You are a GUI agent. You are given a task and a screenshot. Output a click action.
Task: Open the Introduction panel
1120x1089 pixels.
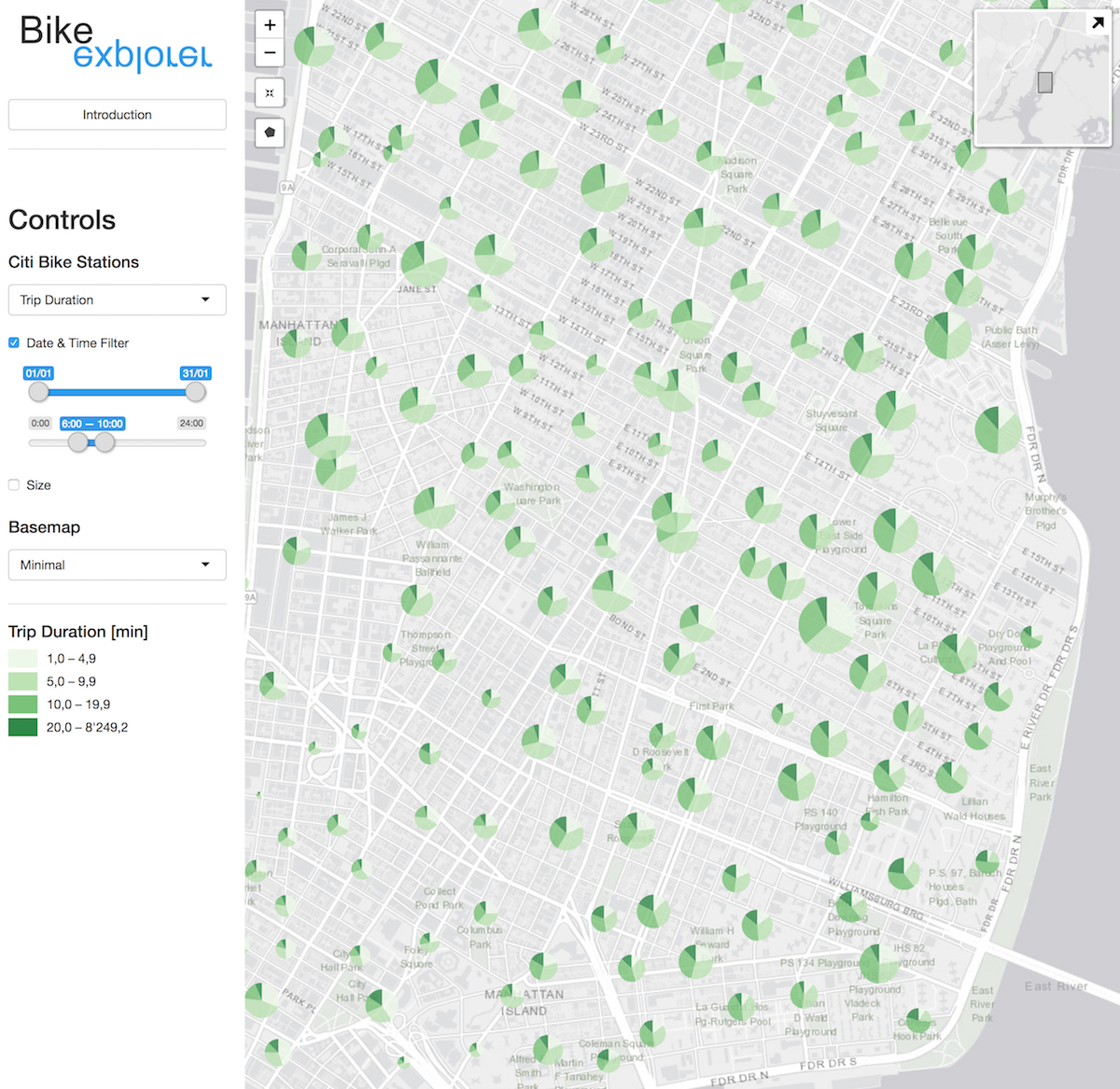118,115
